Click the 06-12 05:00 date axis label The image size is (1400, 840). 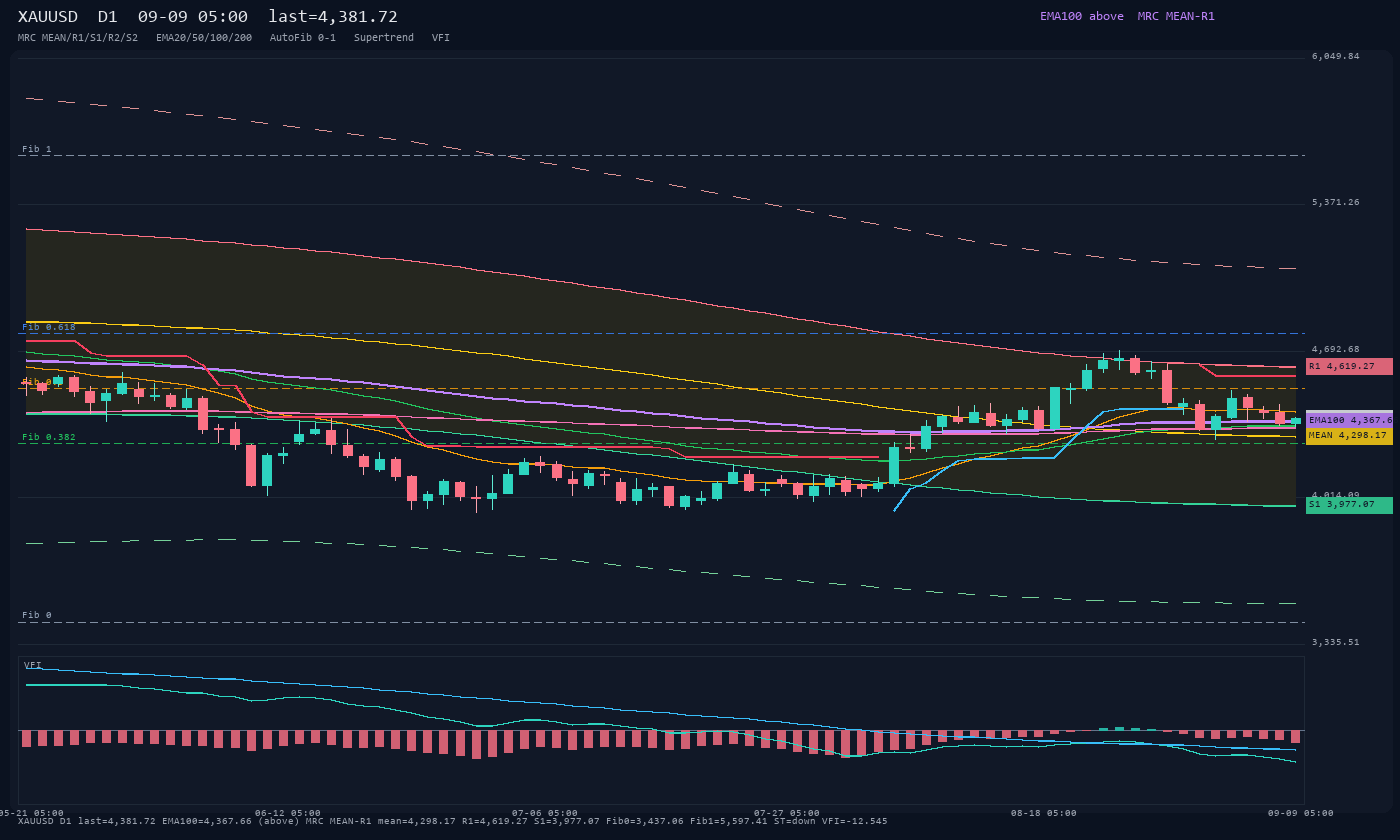pos(288,813)
